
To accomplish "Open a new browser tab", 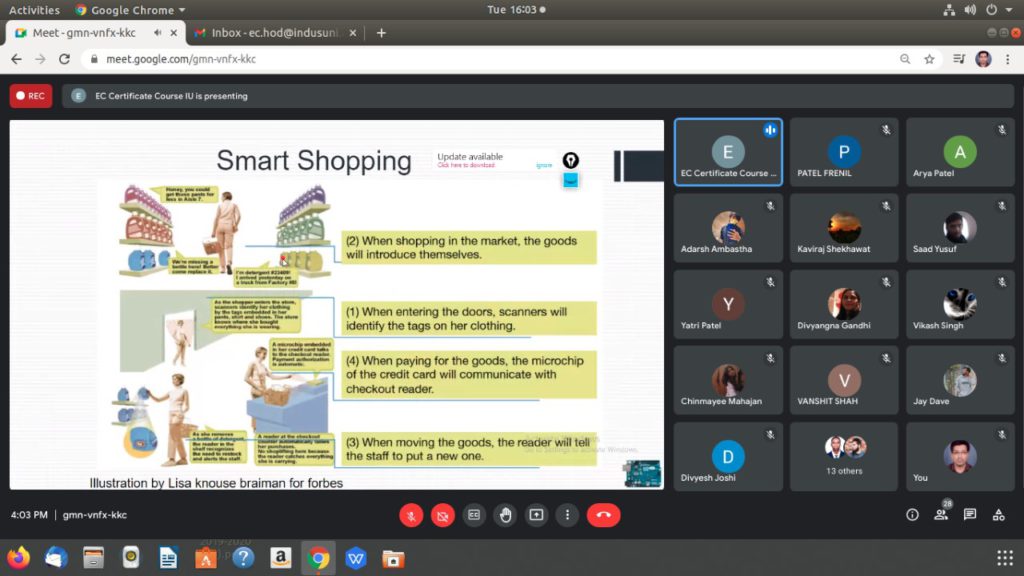I will click(x=381, y=33).
